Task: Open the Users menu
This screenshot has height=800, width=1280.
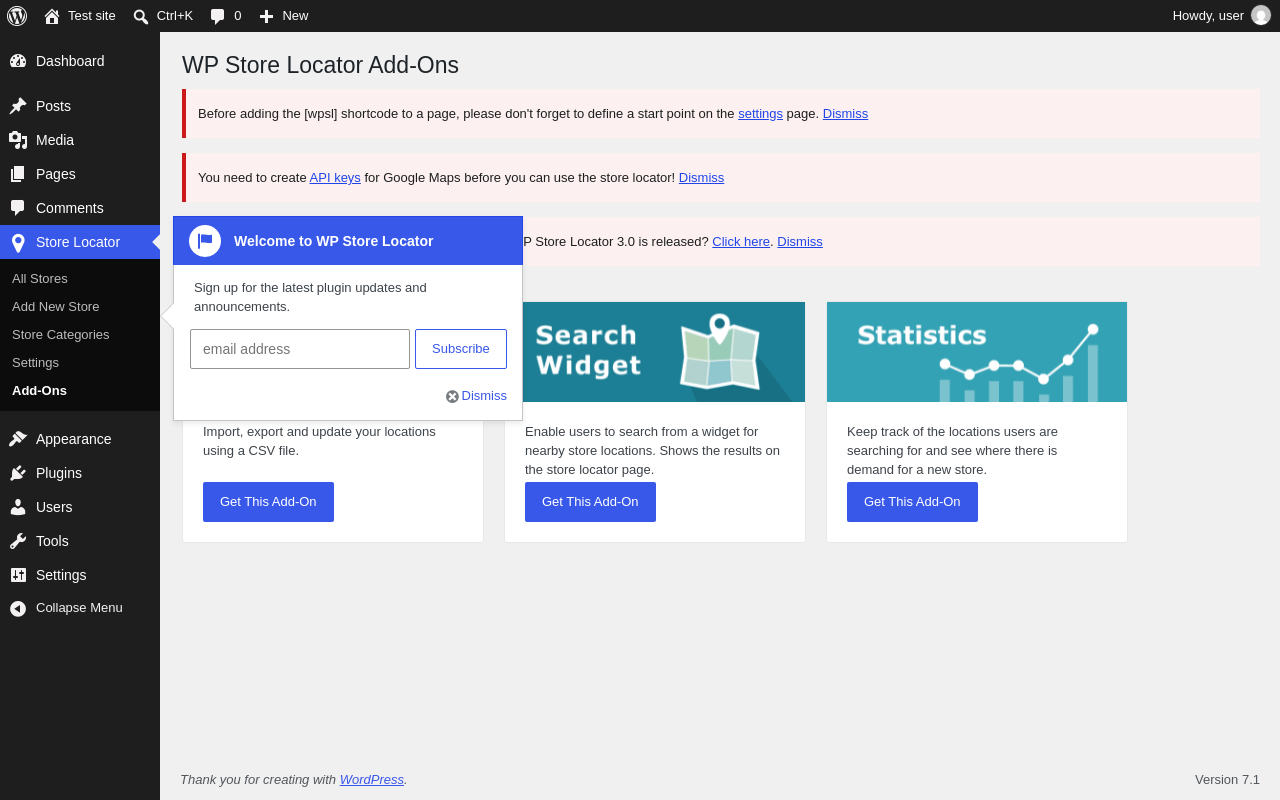Action: click(80, 507)
